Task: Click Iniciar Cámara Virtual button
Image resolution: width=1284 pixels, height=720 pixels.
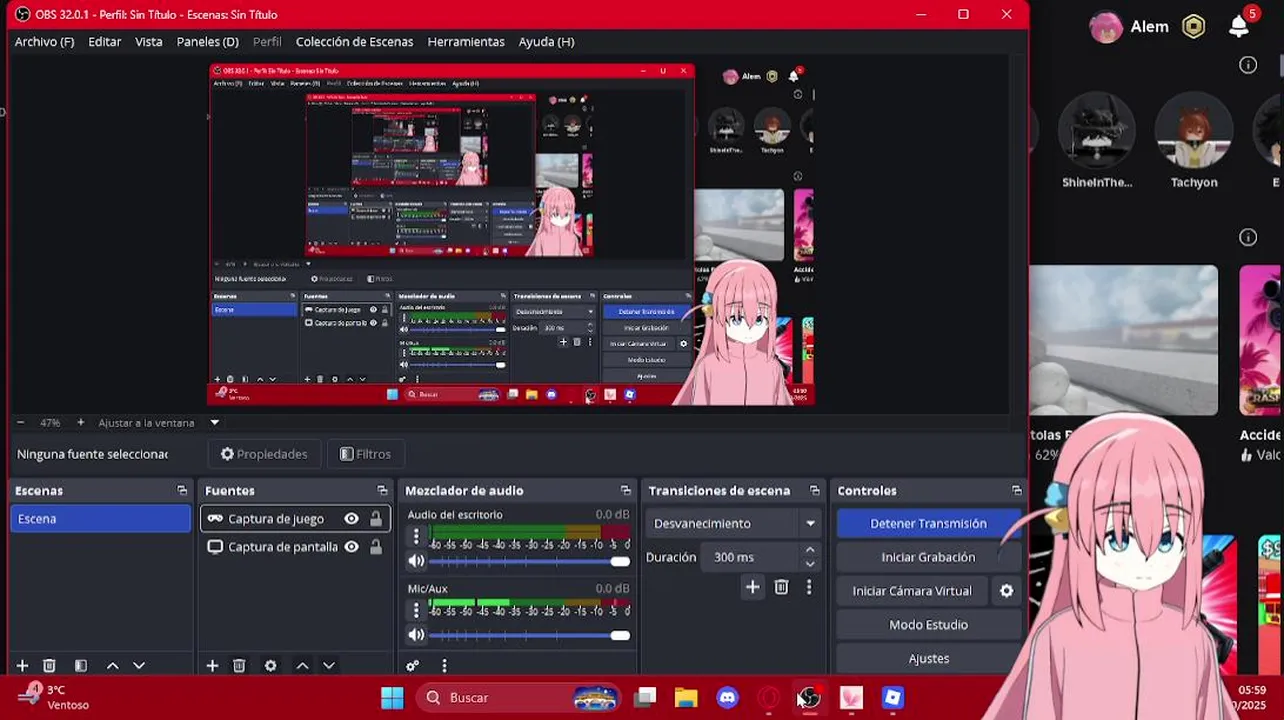Action: click(x=912, y=591)
